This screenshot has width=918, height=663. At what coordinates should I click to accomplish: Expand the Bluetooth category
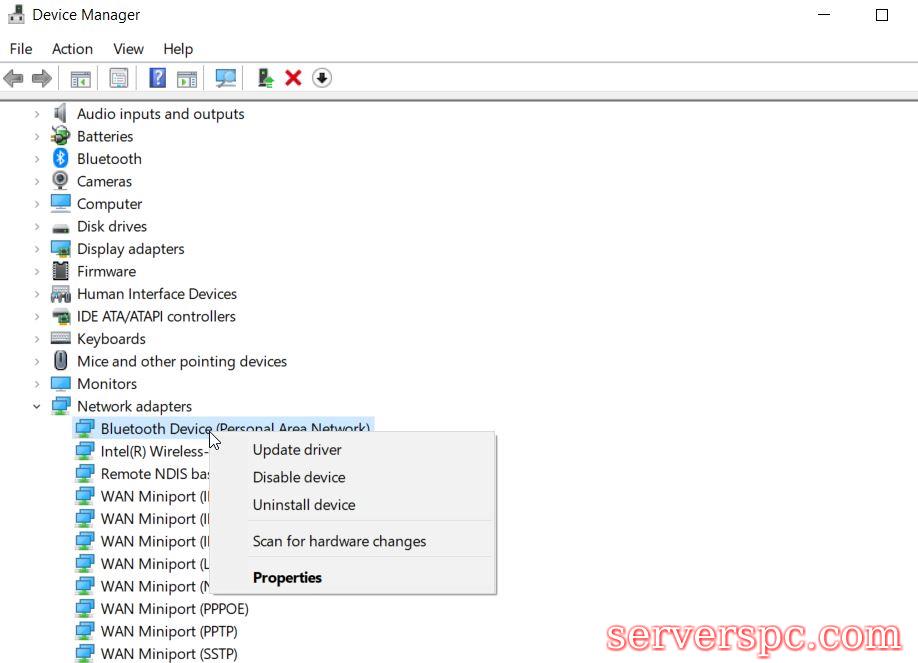pos(37,159)
